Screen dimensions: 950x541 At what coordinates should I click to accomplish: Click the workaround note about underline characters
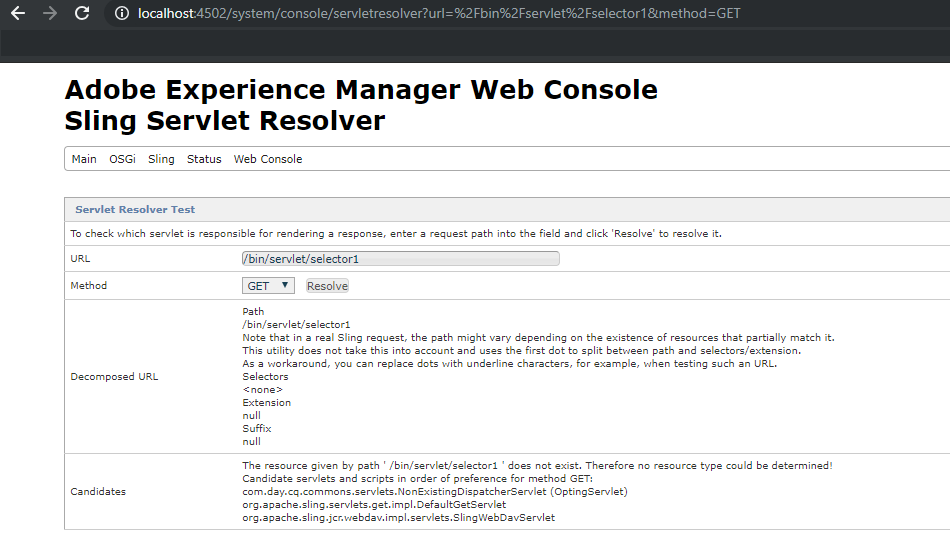(x=510, y=363)
